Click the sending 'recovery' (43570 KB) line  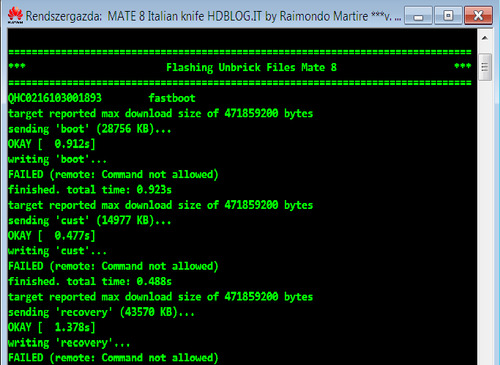(101, 312)
